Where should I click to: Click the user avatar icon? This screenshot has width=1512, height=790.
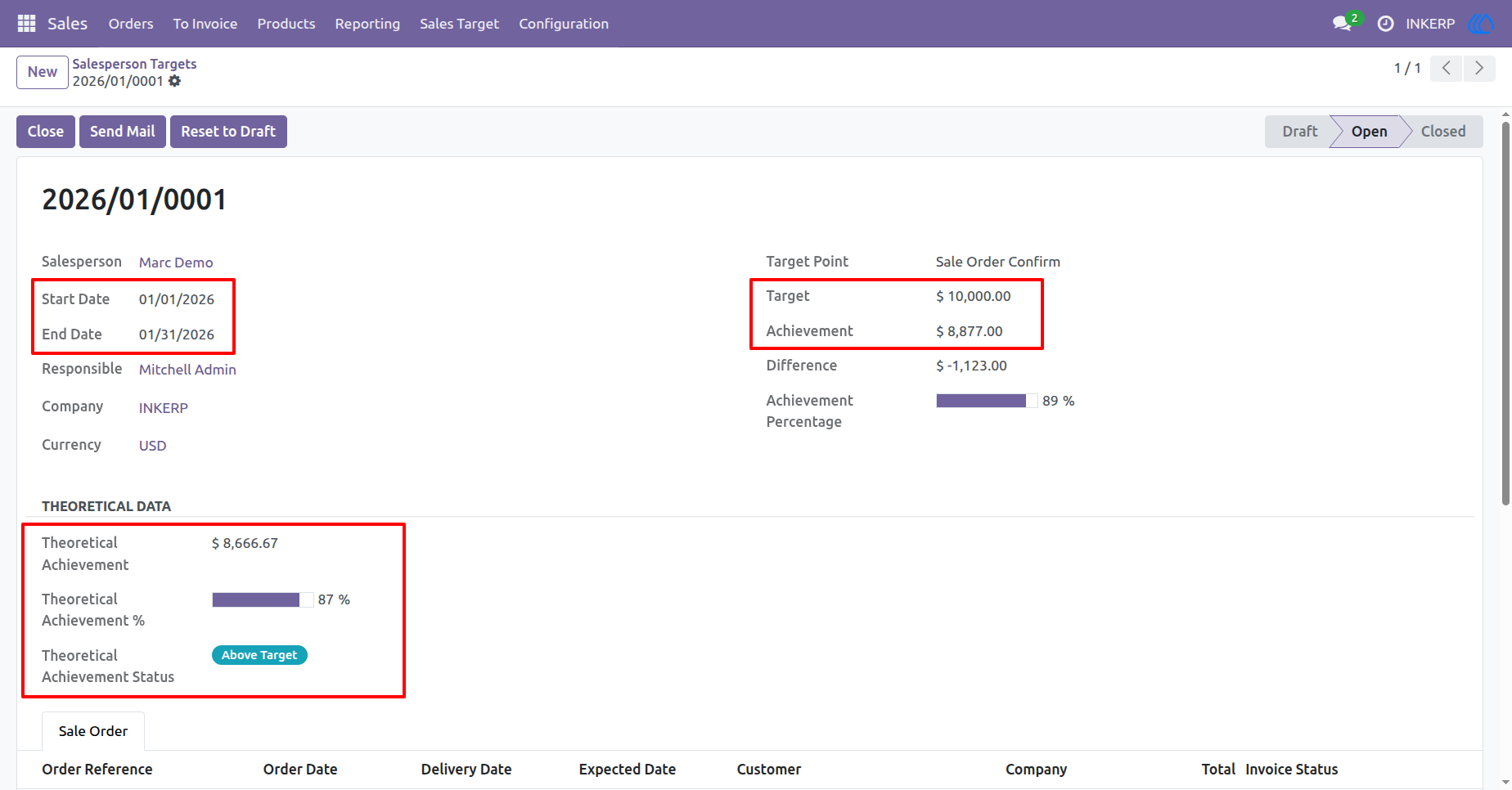[x=1481, y=24]
